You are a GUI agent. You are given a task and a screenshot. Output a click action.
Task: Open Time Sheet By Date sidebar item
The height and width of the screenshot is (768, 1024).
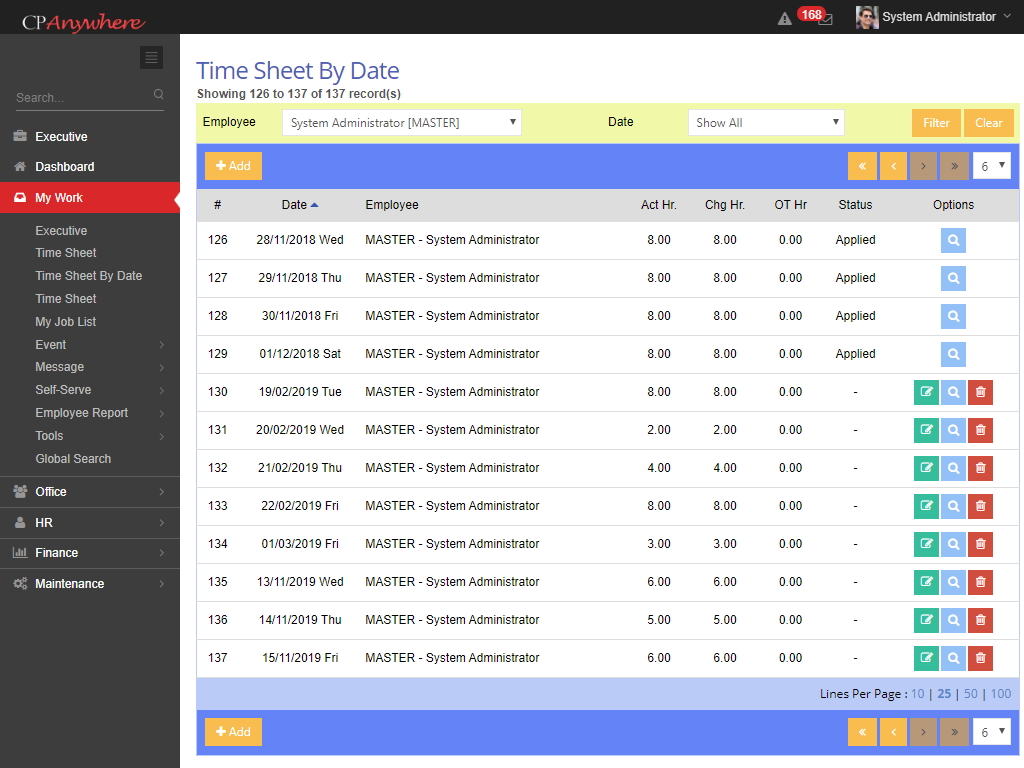(x=89, y=276)
